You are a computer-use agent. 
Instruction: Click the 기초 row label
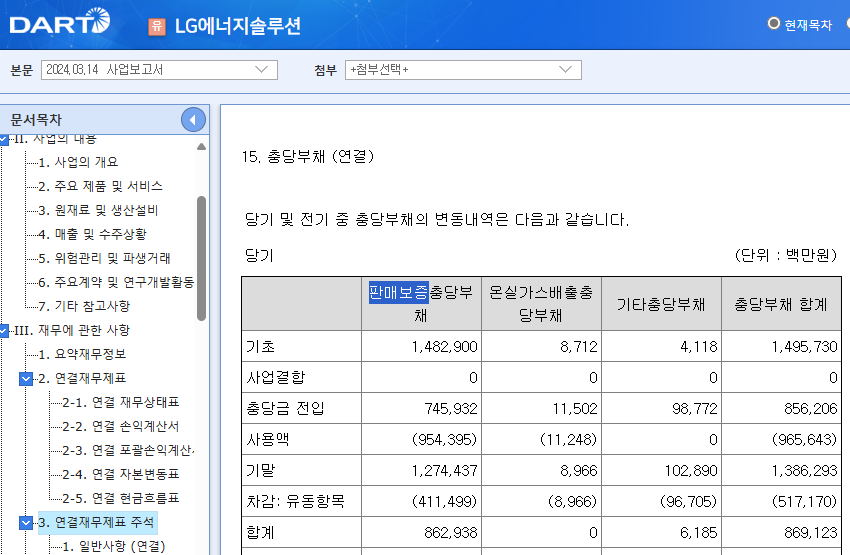click(260, 346)
